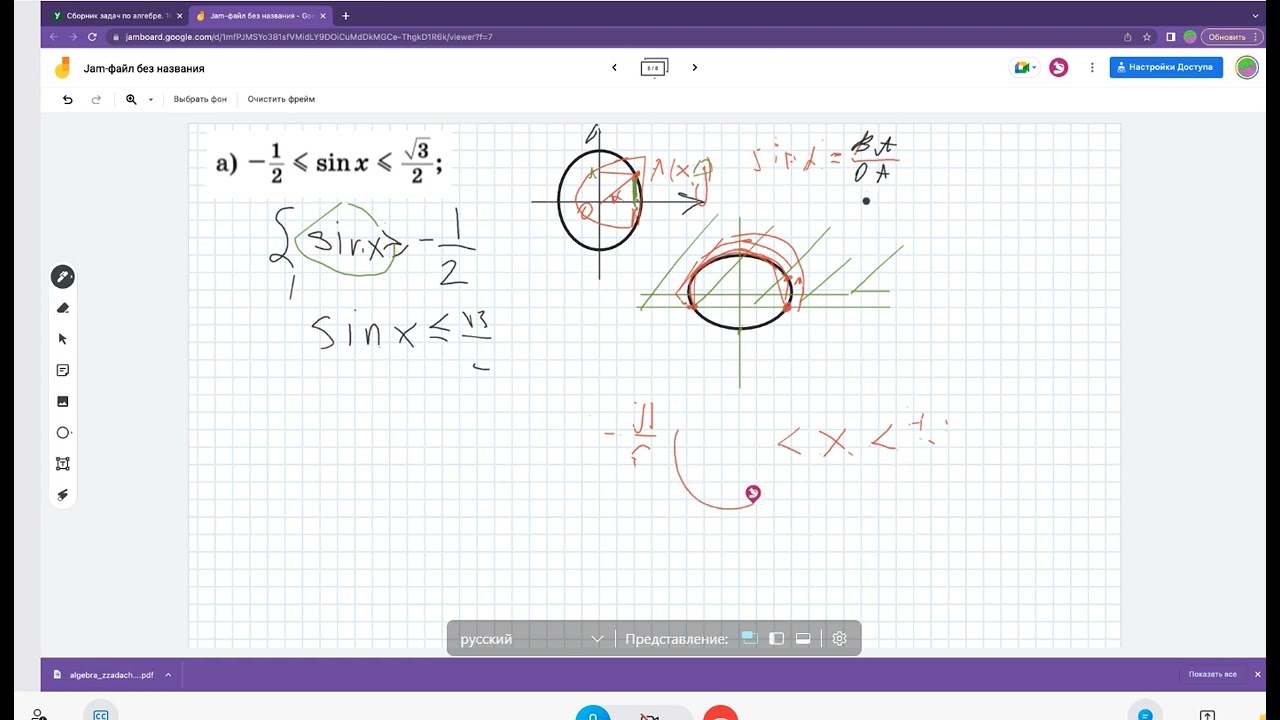
Task: Click 'Настройки Доступа' share button
Action: coord(1166,67)
